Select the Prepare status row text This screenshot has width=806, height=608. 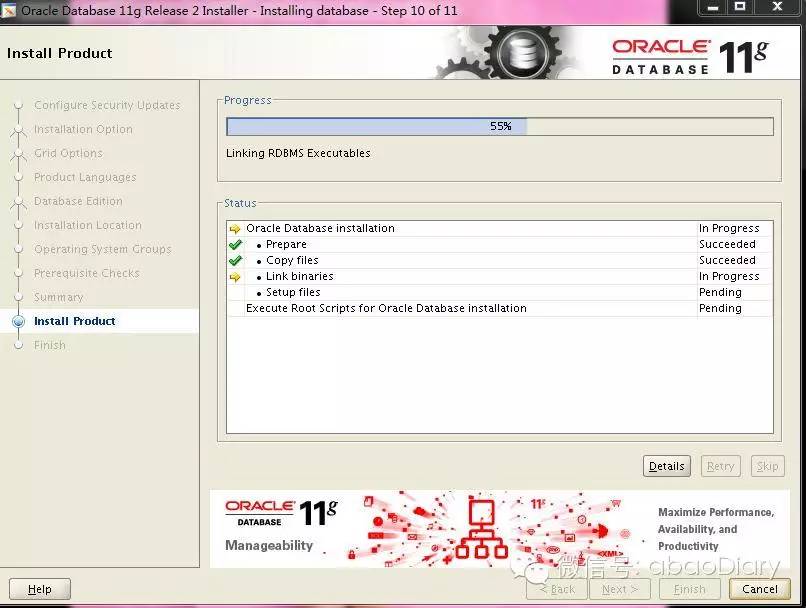click(286, 244)
